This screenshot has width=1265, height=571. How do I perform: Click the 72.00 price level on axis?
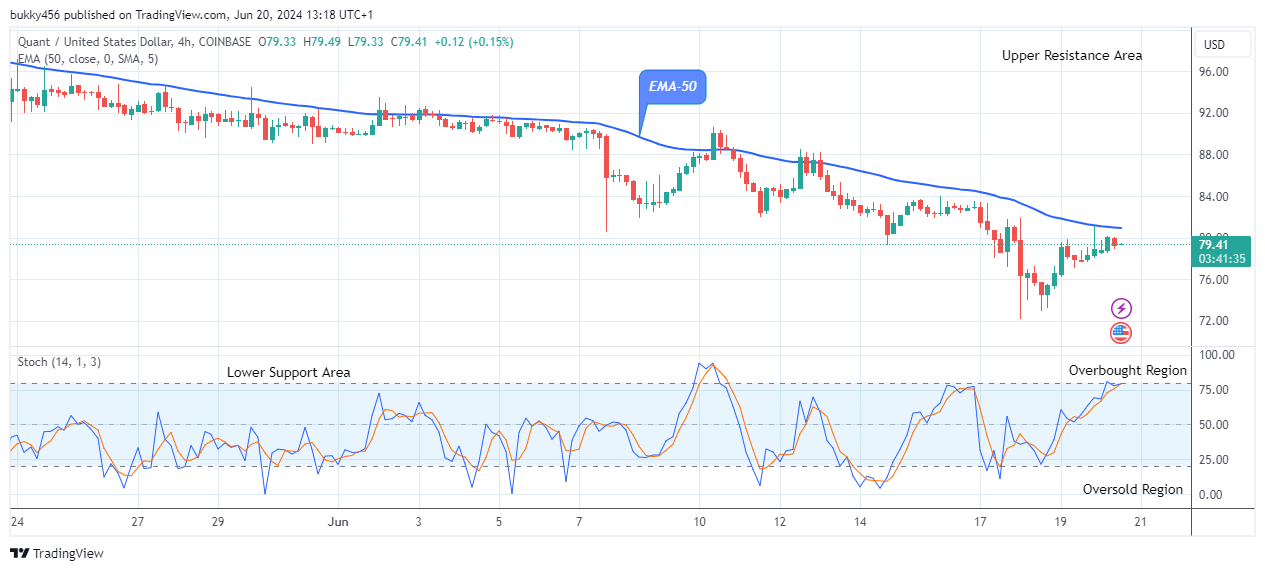pos(1214,321)
